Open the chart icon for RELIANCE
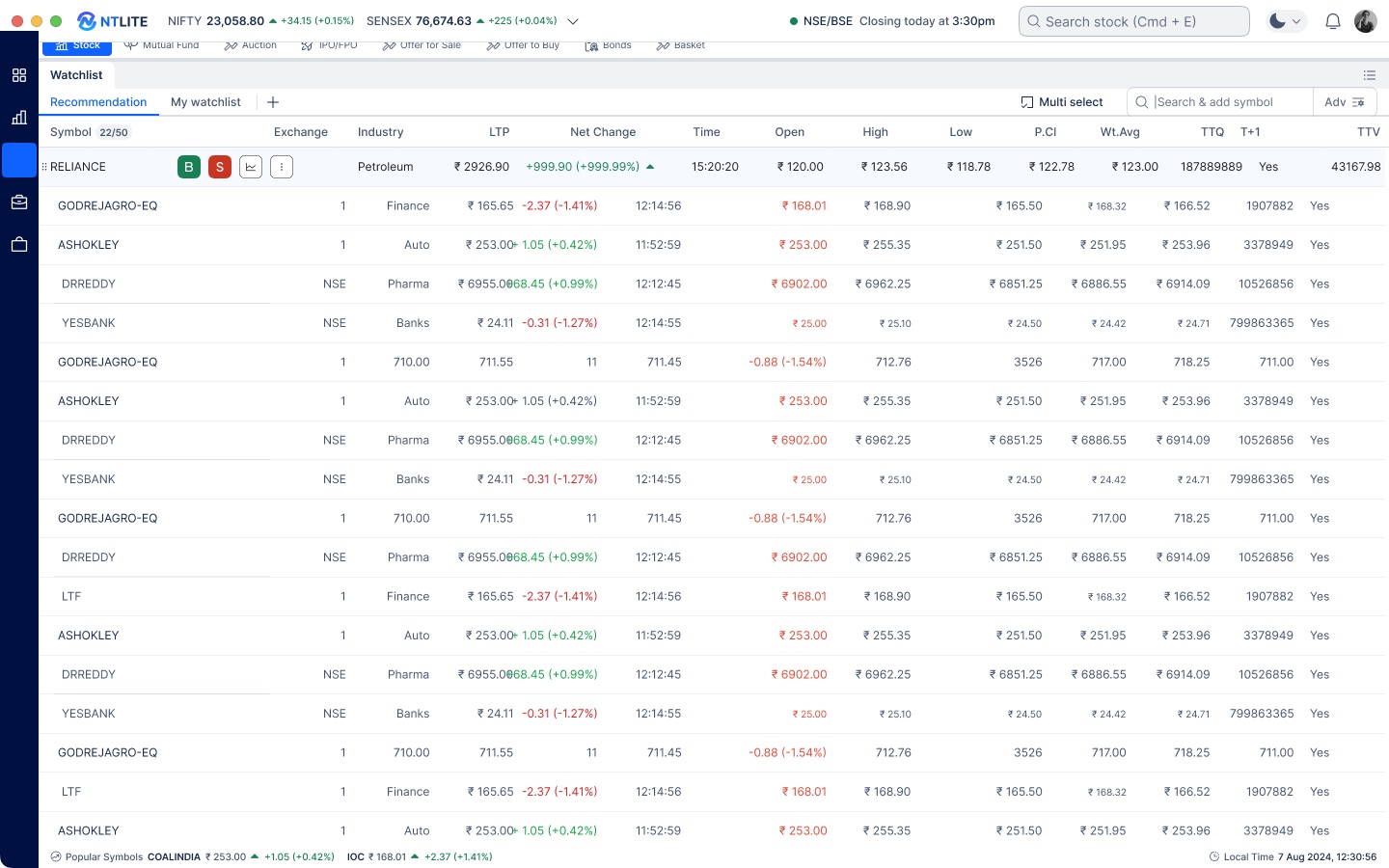 click(x=251, y=167)
